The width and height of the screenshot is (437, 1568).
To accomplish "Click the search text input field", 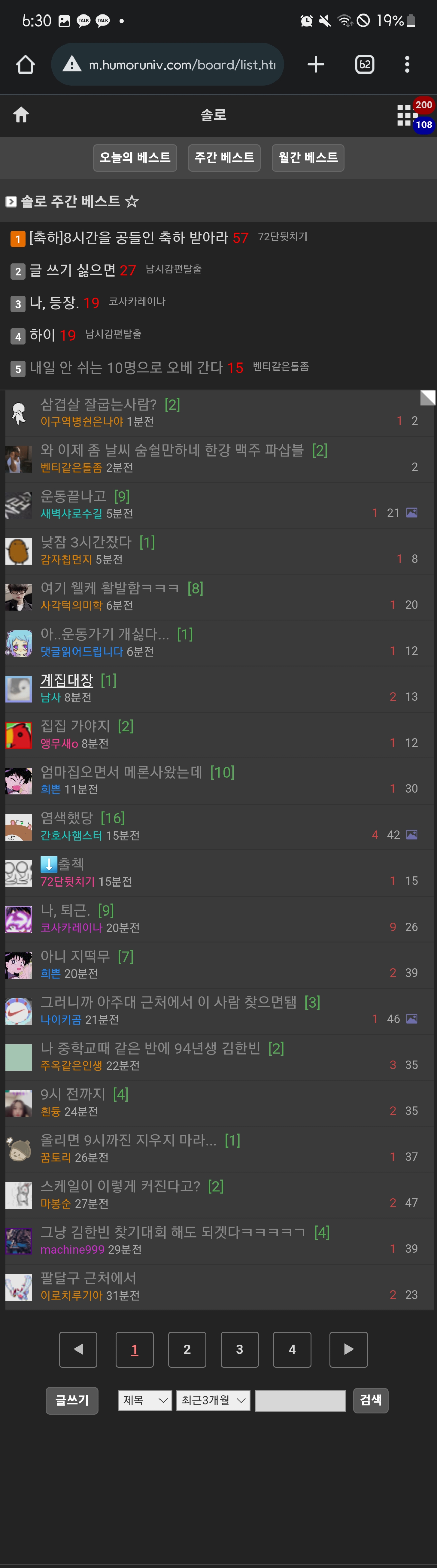I will [x=300, y=1400].
